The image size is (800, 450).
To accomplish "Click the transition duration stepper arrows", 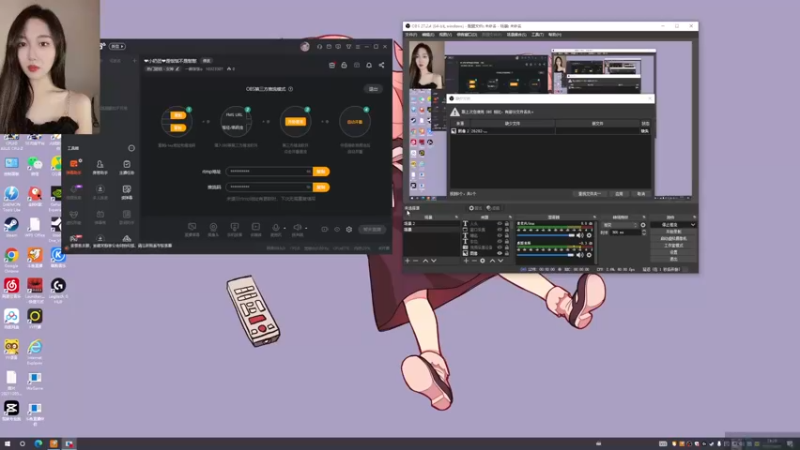I will 644,232.
